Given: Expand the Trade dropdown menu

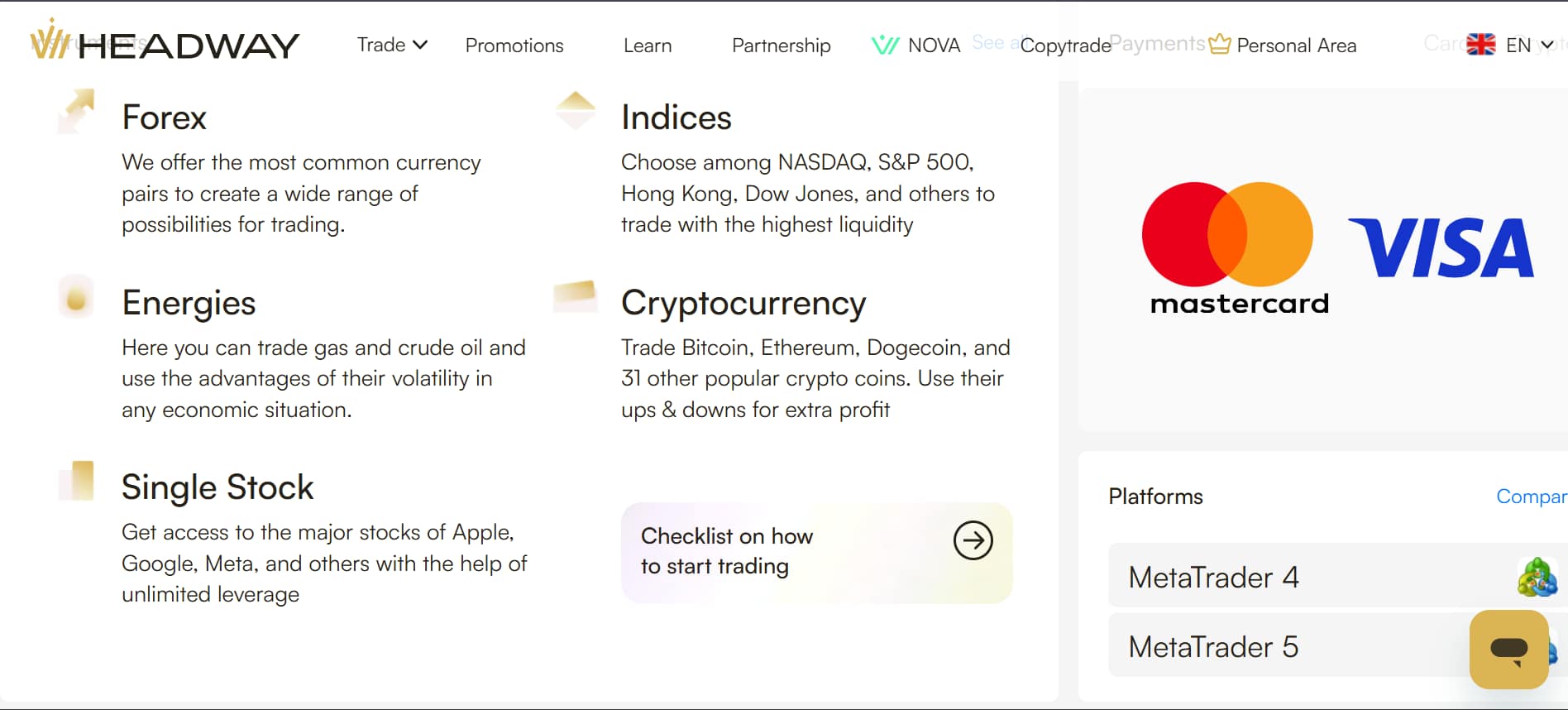Looking at the screenshot, I should (x=392, y=45).
